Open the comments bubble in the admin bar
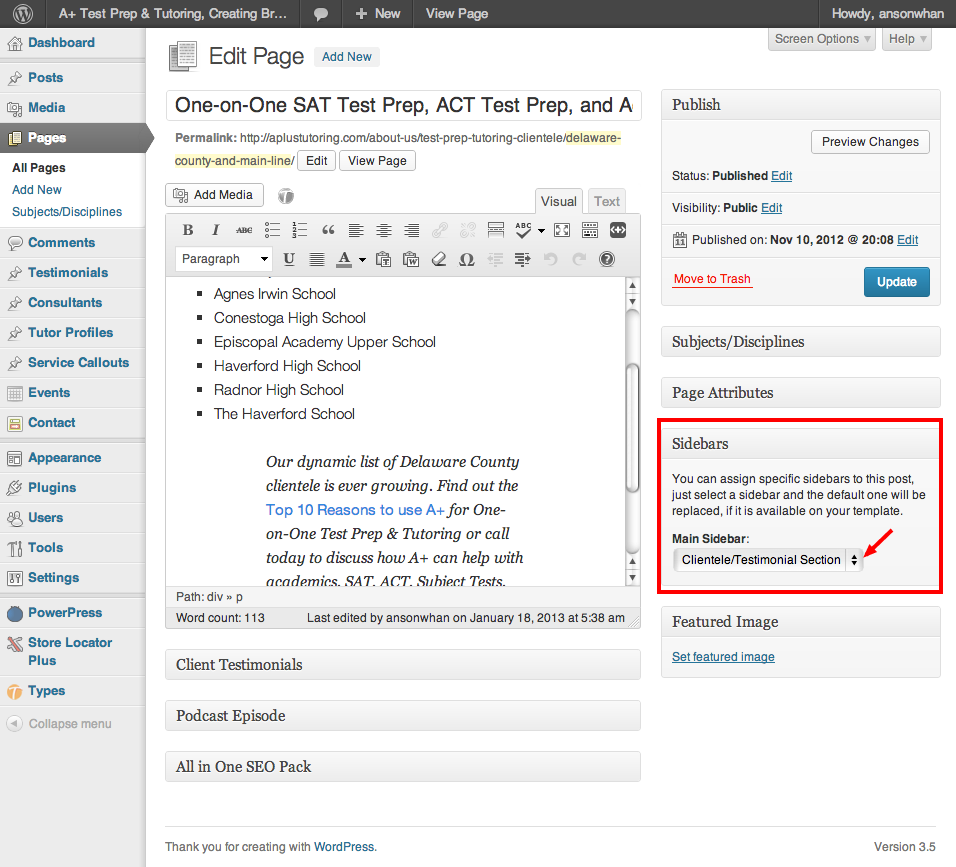This screenshot has height=867, width=956. tap(321, 14)
